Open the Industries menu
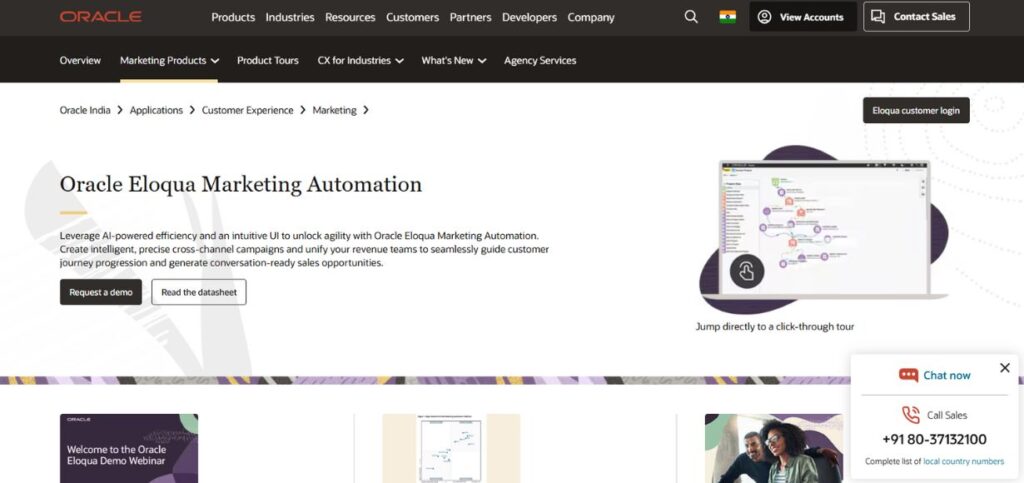The image size is (1024, 483). click(x=290, y=18)
